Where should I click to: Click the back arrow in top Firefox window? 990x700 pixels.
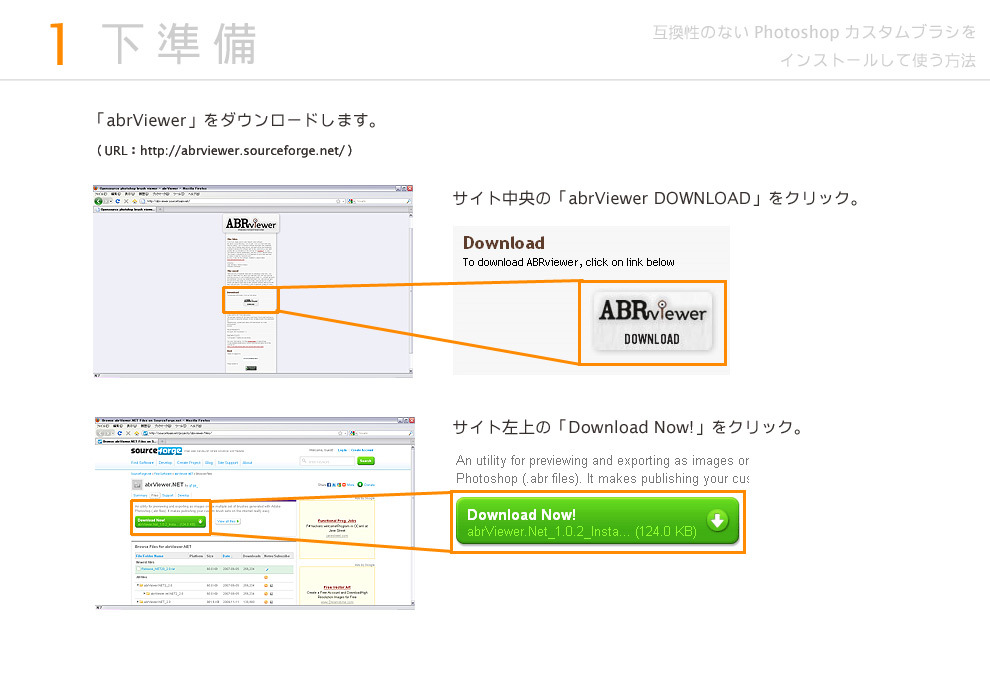coord(99,201)
